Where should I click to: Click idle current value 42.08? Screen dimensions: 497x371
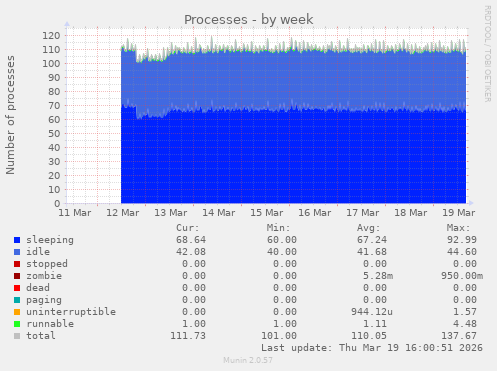click(x=191, y=252)
